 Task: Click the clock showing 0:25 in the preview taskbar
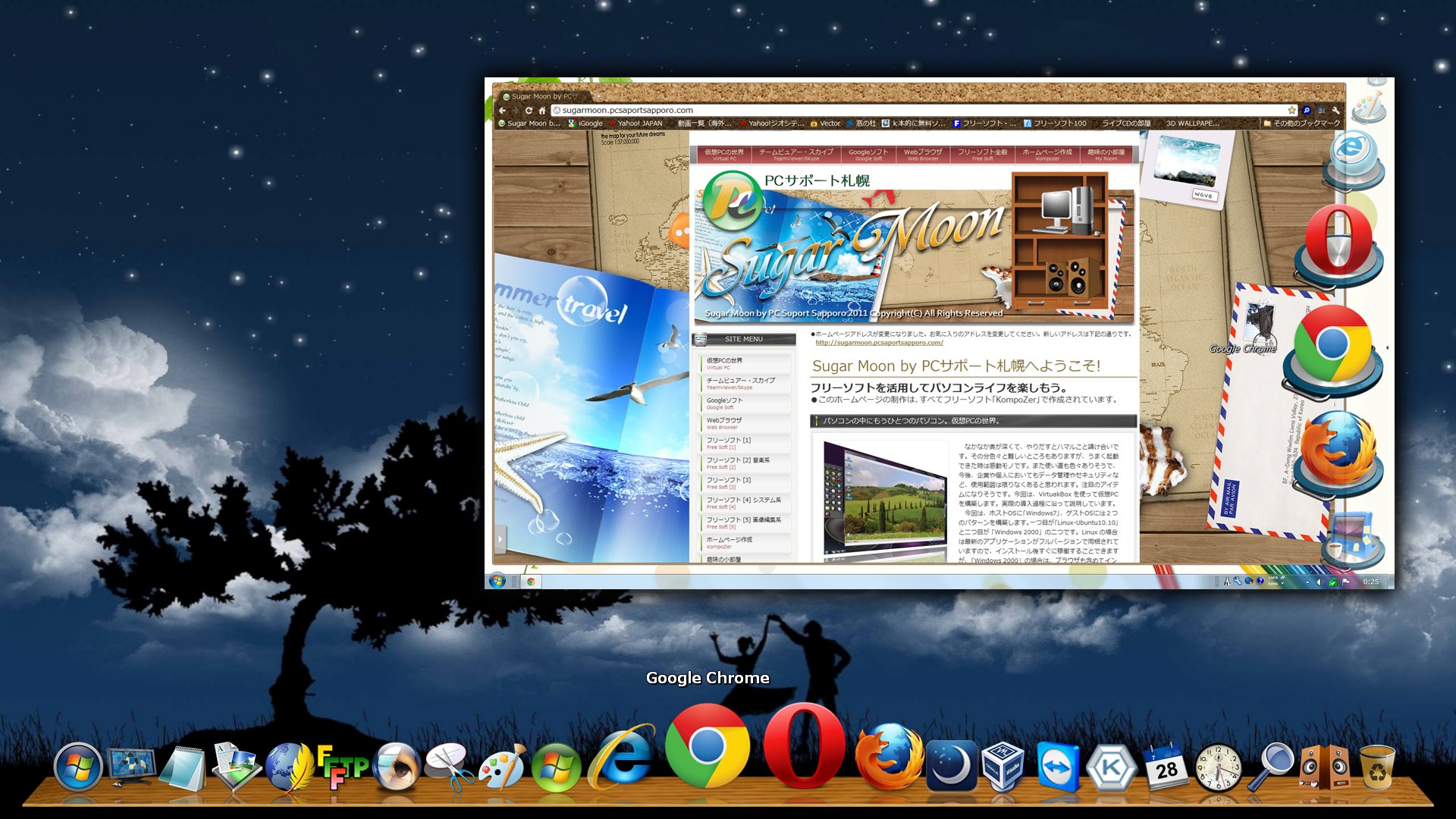point(1370,582)
